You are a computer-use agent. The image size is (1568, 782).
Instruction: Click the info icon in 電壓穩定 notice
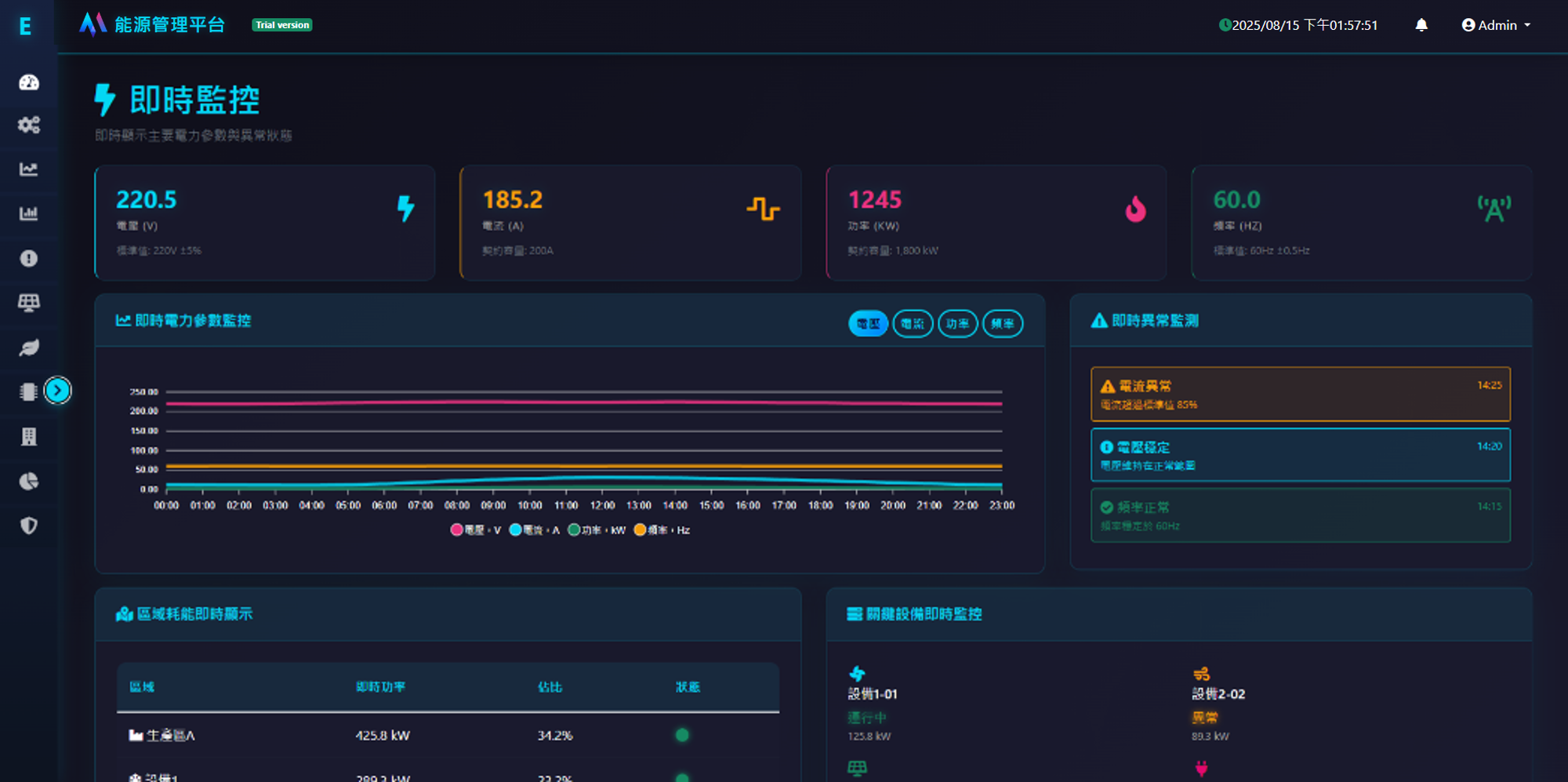coord(1107,447)
